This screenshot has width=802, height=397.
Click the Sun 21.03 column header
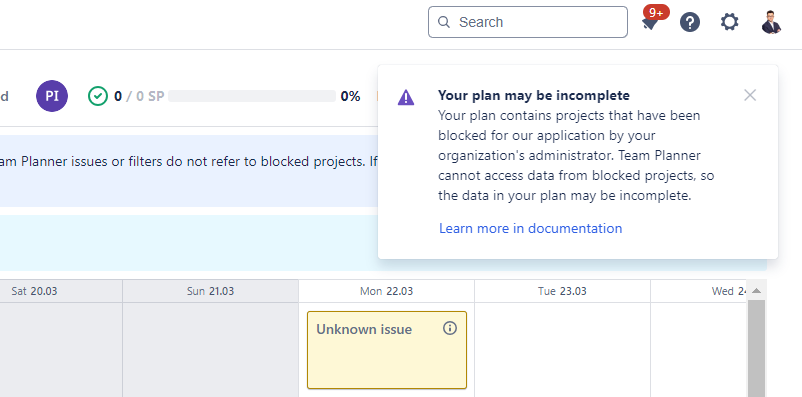[x=210, y=291]
